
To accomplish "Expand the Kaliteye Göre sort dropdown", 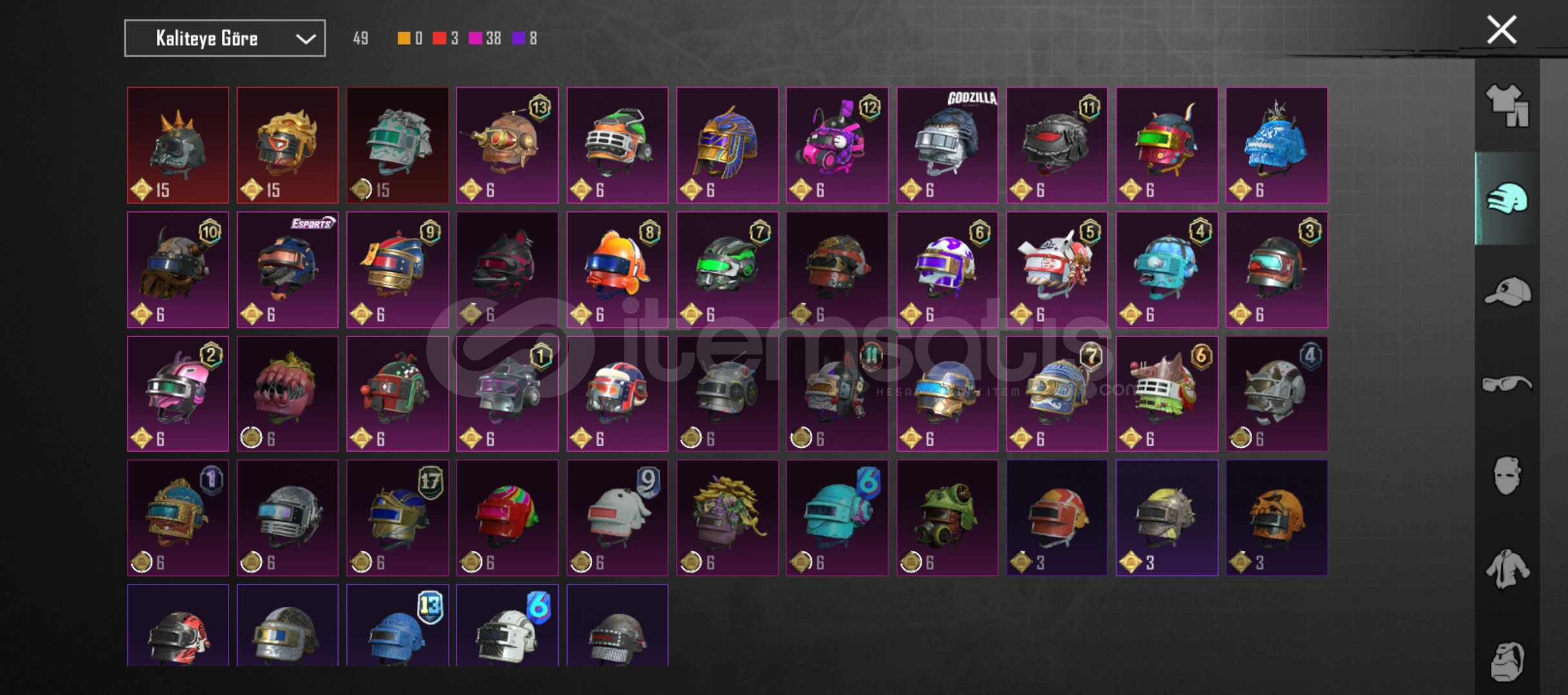I will [225, 38].
